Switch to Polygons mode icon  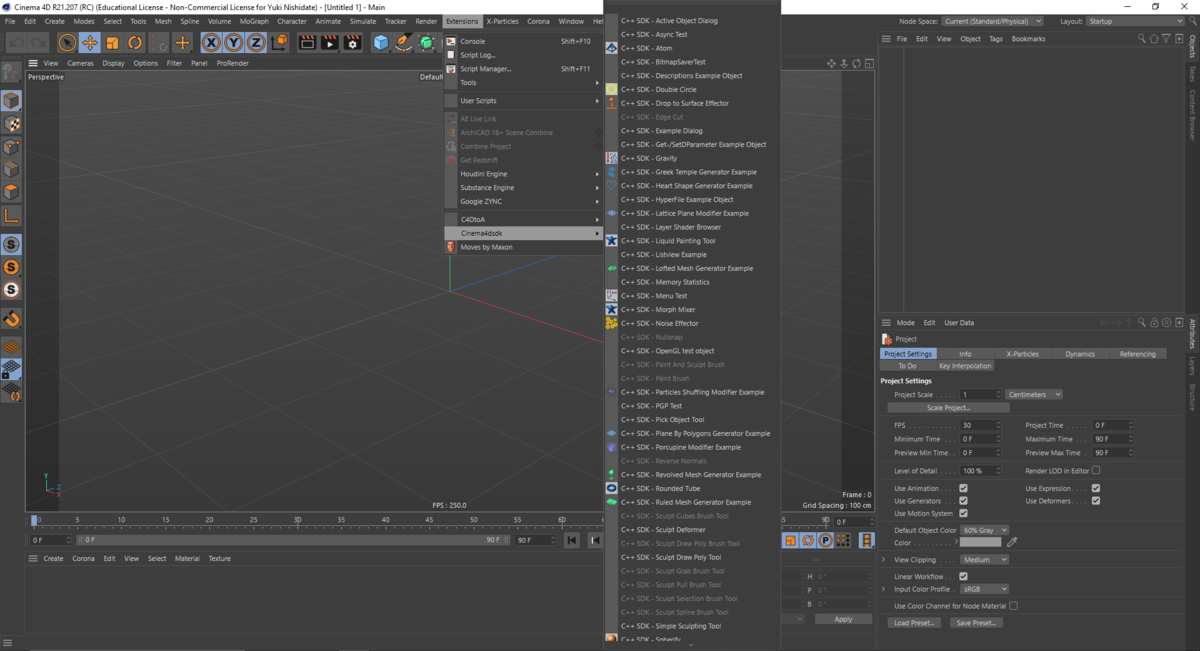point(11,192)
